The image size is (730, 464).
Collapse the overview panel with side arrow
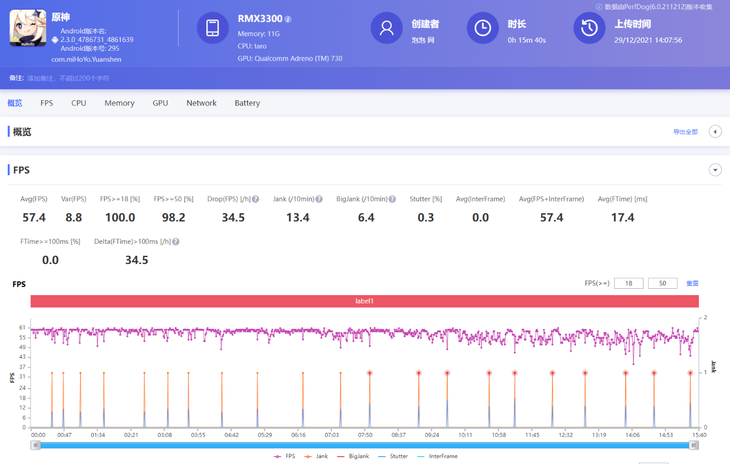[715, 132]
